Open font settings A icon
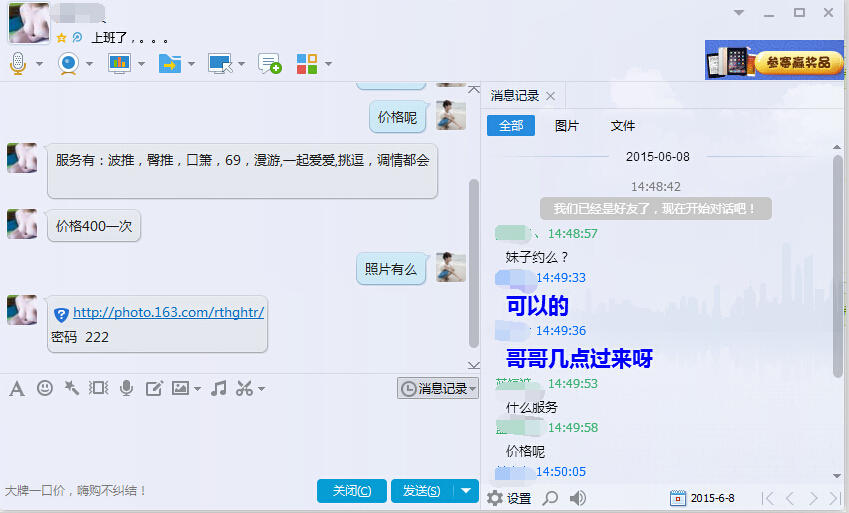The width and height of the screenshot is (849, 513). click(x=17, y=388)
